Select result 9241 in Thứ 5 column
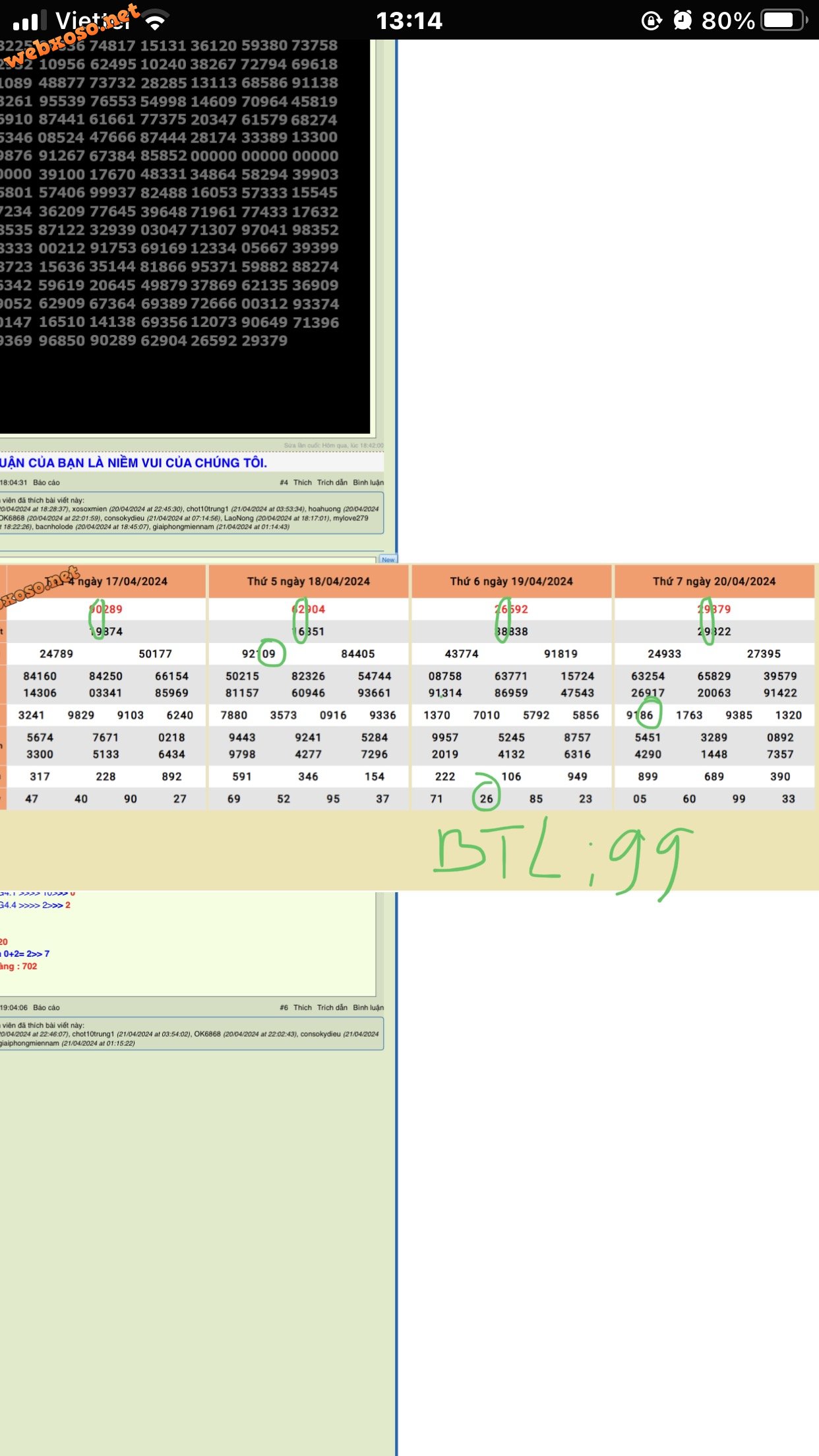819x1456 pixels. click(x=308, y=738)
